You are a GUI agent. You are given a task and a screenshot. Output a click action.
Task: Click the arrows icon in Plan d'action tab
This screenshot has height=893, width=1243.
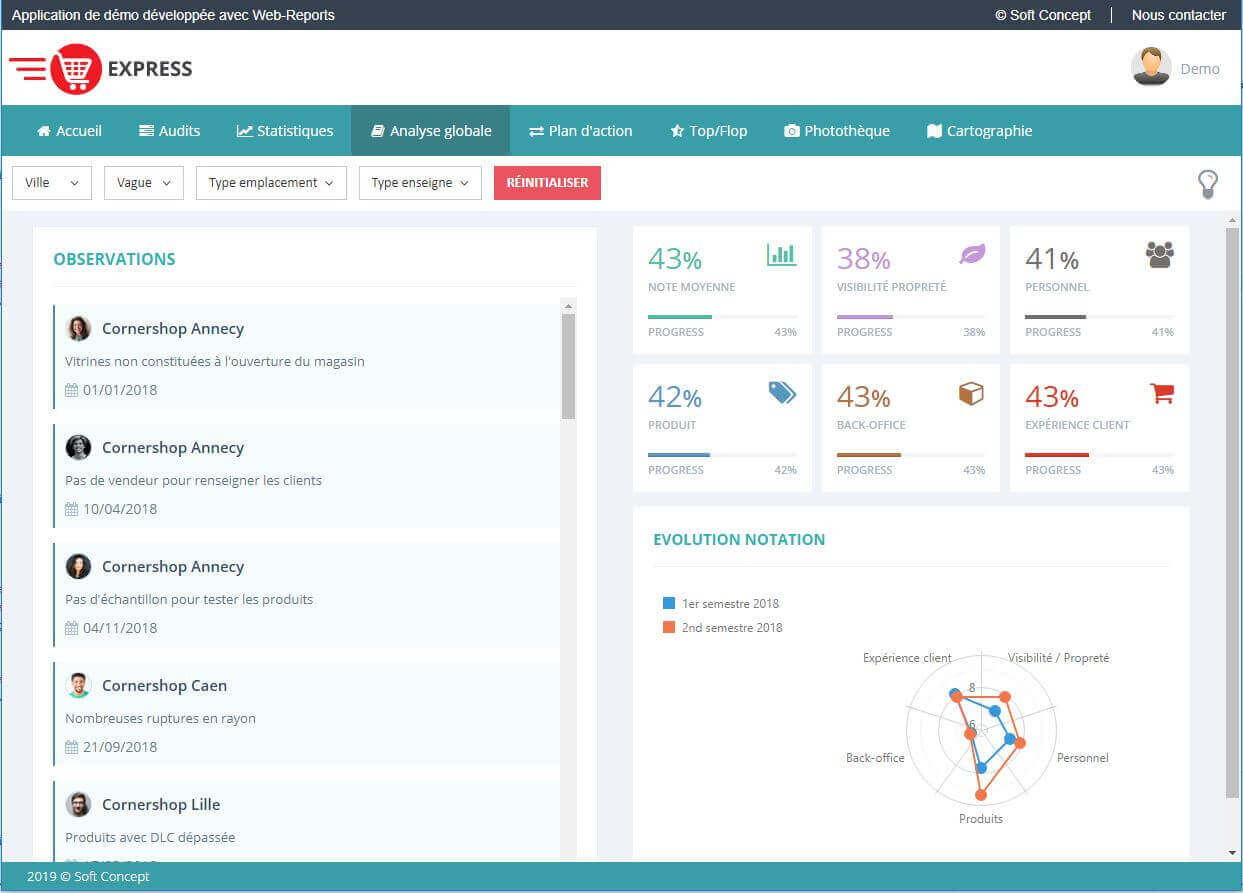coord(536,131)
